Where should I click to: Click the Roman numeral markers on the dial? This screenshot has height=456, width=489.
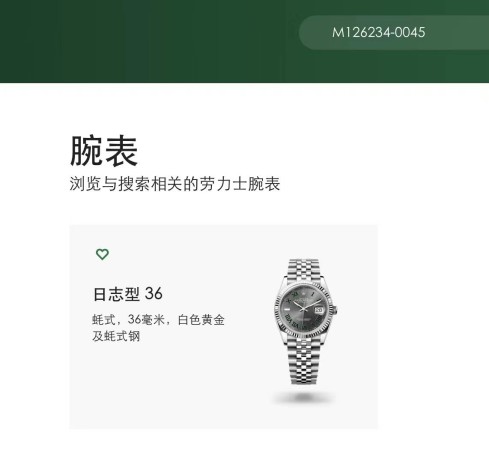click(x=293, y=323)
